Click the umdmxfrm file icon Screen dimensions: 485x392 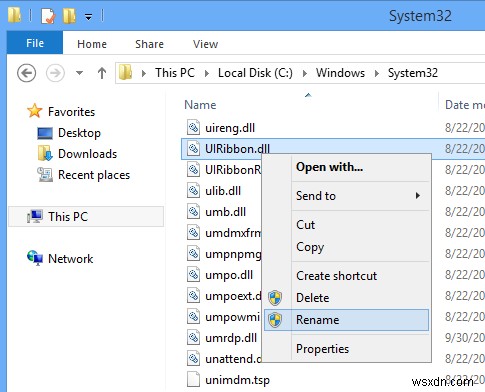click(193, 232)
